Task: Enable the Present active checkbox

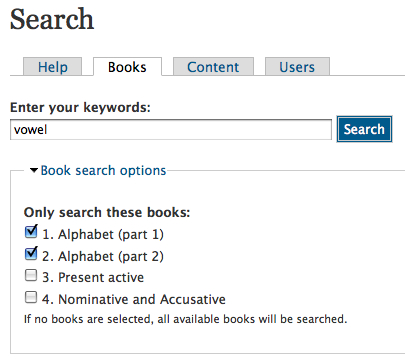Action: pos(31,275)
